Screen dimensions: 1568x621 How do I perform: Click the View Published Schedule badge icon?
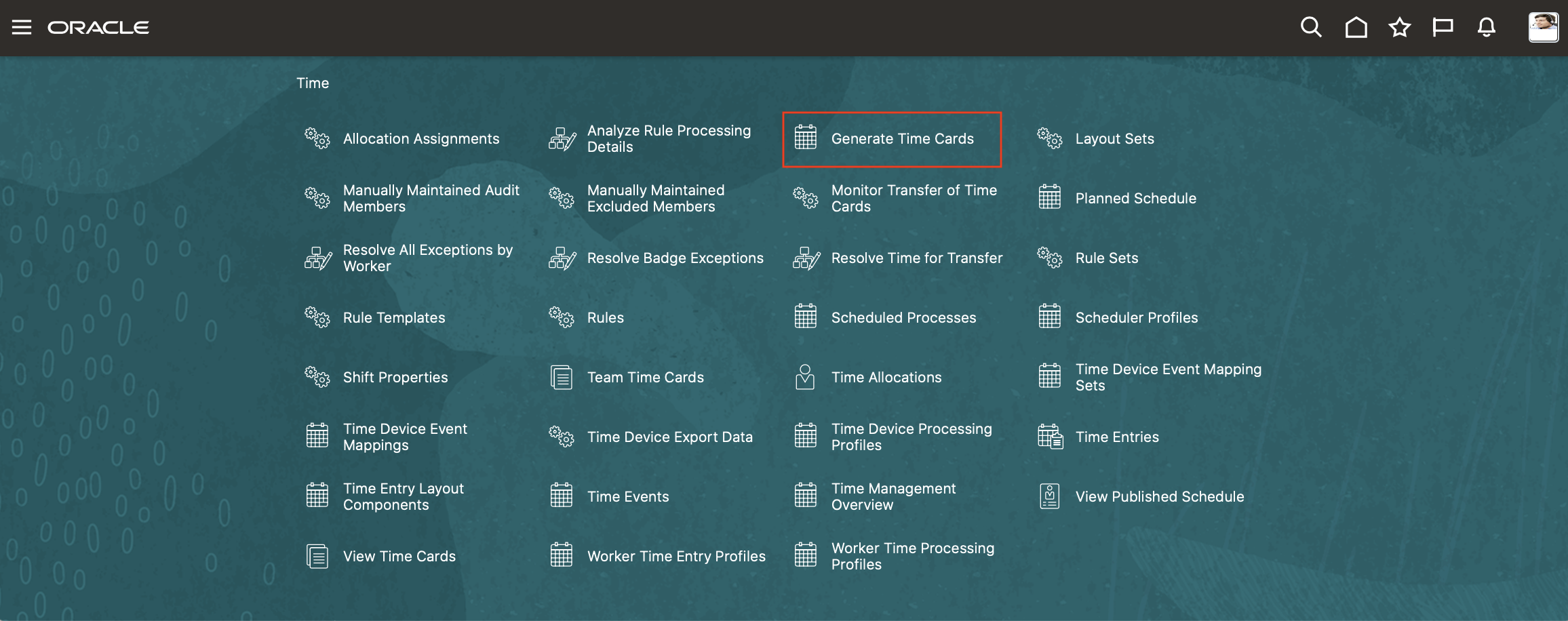pos(1048,496)
